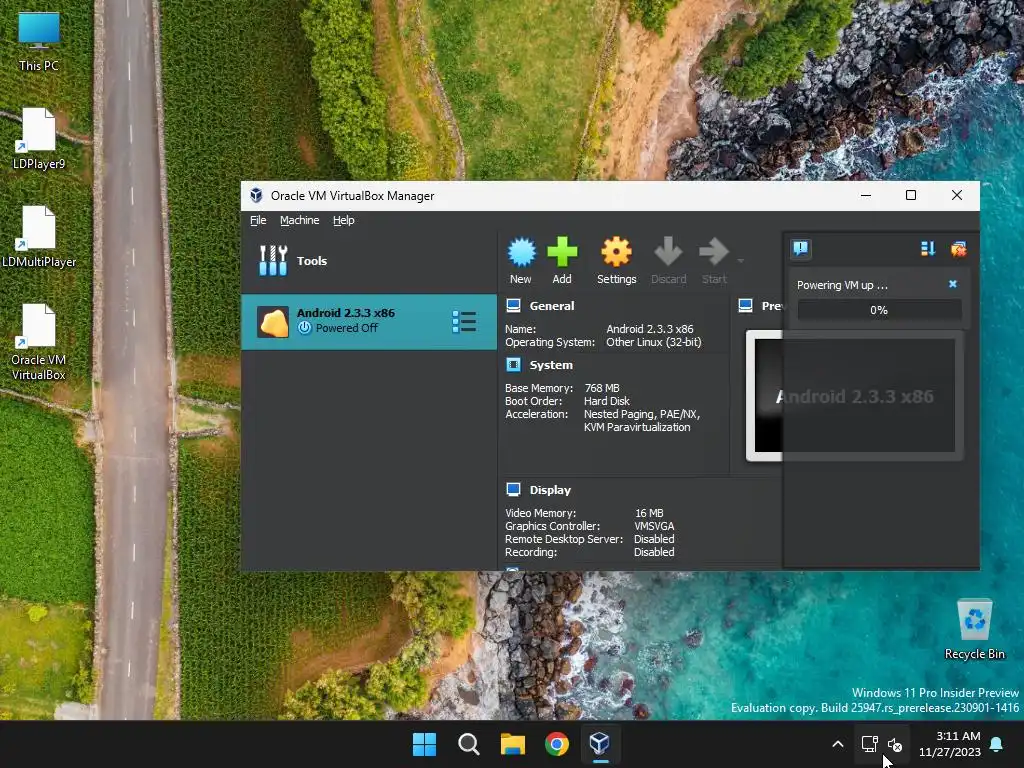Click the Discard toolbar arrow icon
1024x768 pixels.
[668, 252]
